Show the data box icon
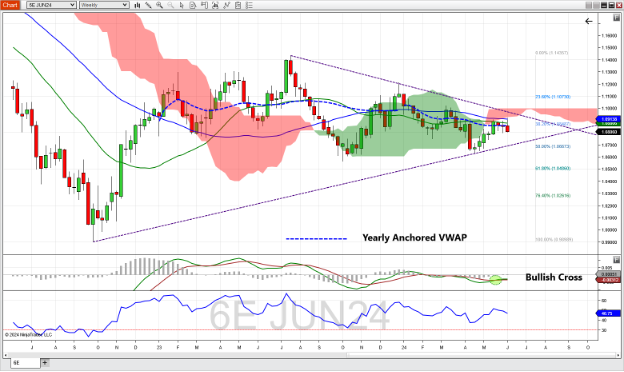This screenshot has height=372, width=624. point(193,5)
